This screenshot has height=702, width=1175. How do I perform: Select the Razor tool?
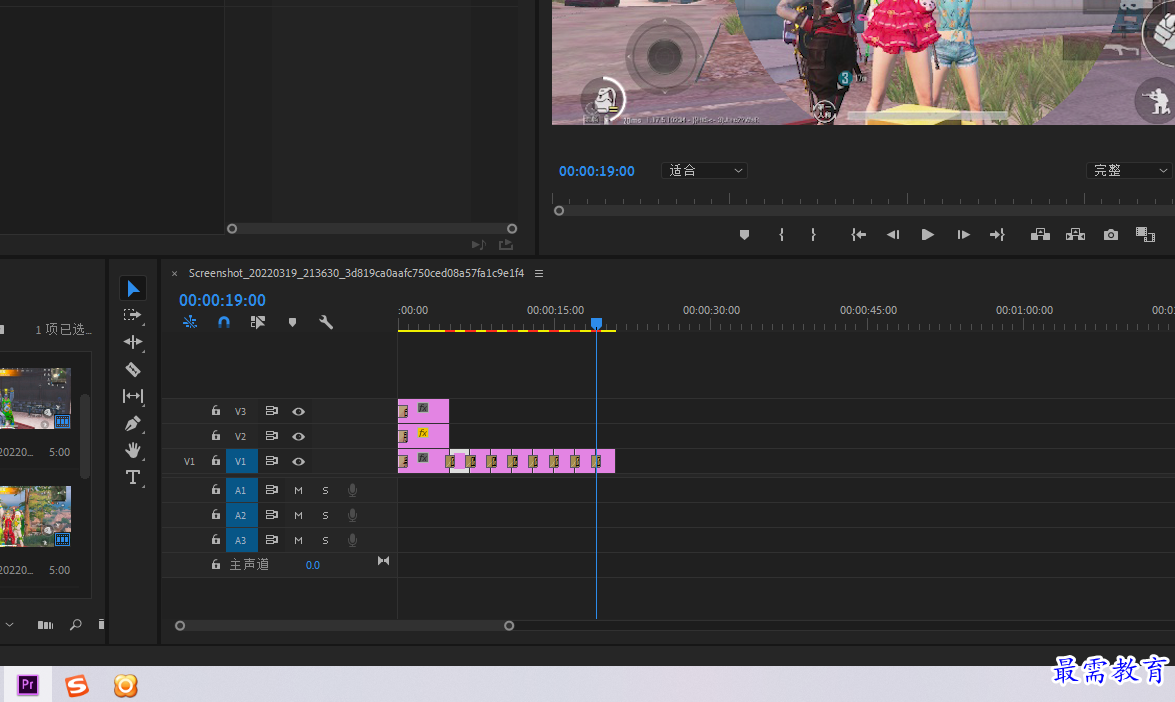coord(133,369)
